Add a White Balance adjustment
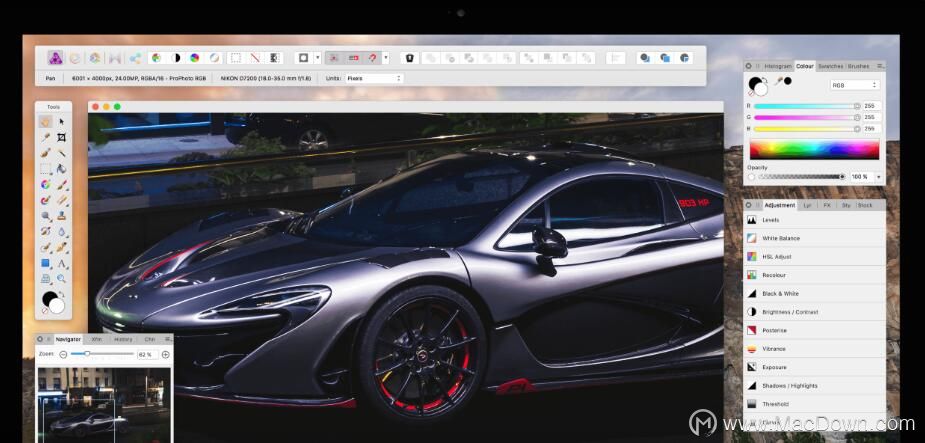 pyautogui.click(x=814, y=238)
